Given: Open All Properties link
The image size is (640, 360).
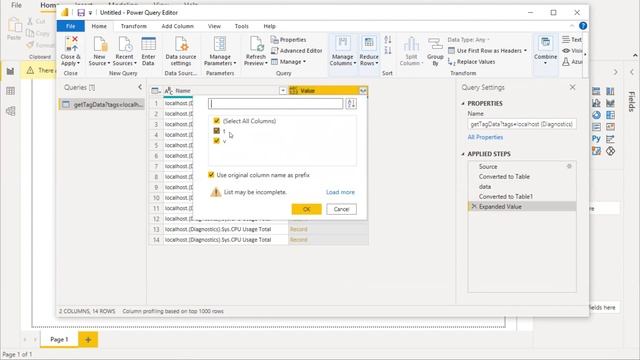Looking at the screenshot, I should coord(485,137).
